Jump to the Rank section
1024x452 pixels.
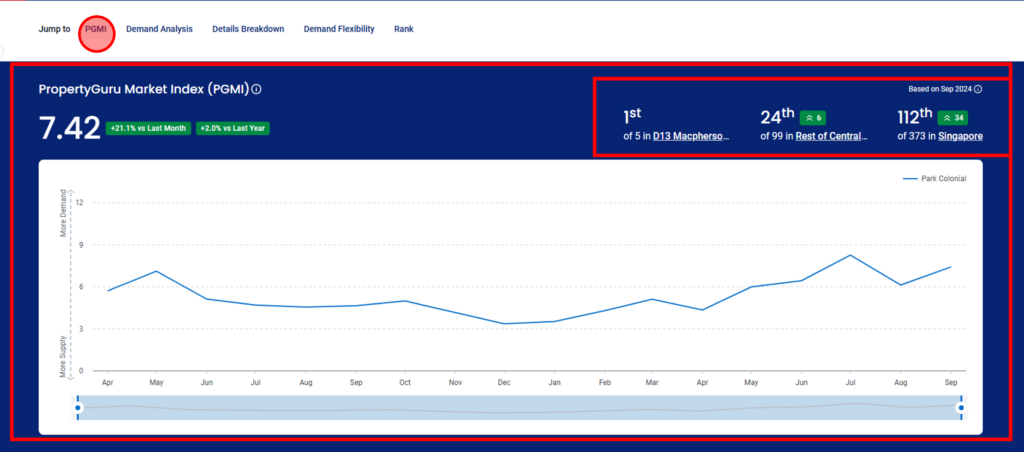point(404,29)
